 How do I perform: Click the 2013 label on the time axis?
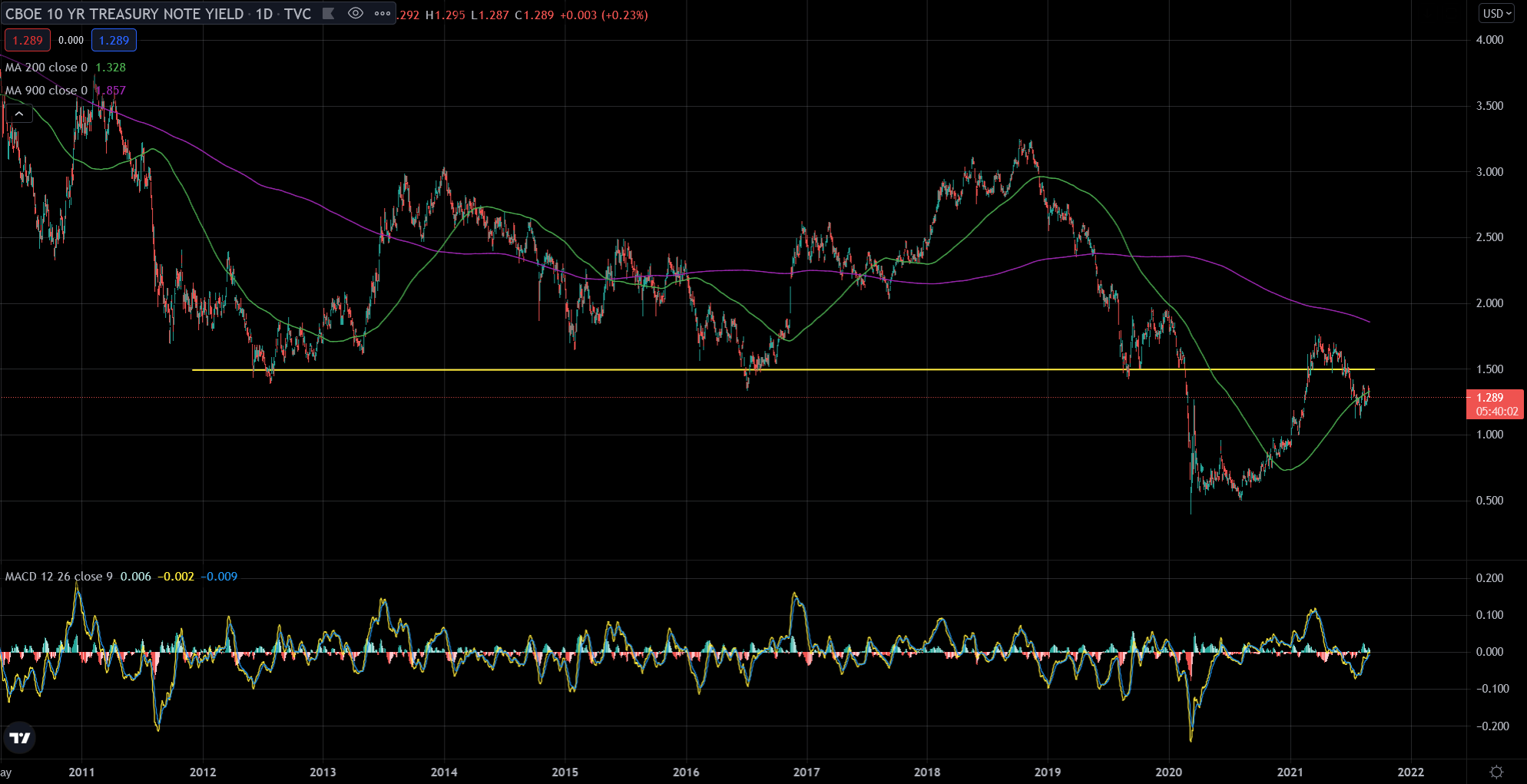323,772
